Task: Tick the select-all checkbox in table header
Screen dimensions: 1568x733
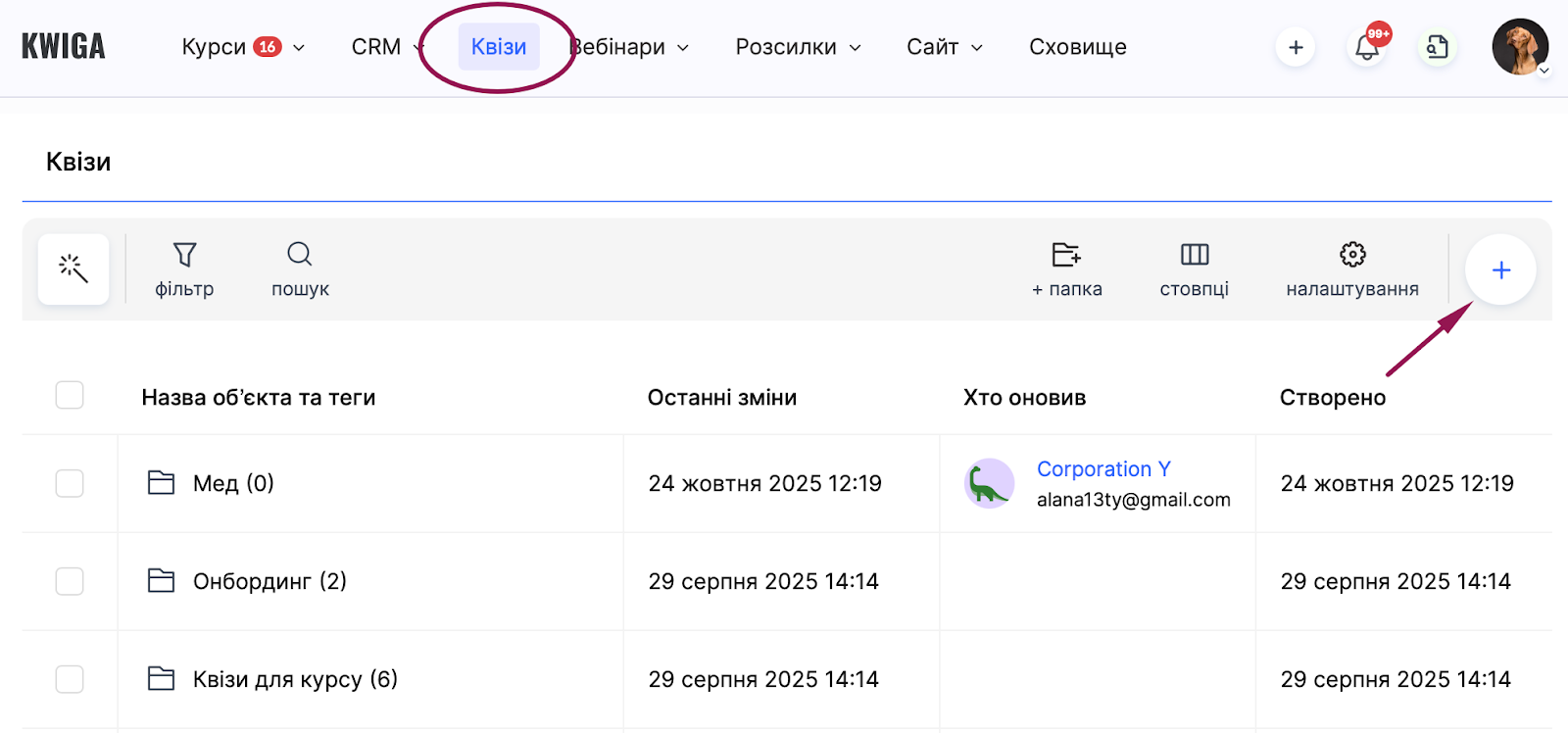Action: (70, 396)
